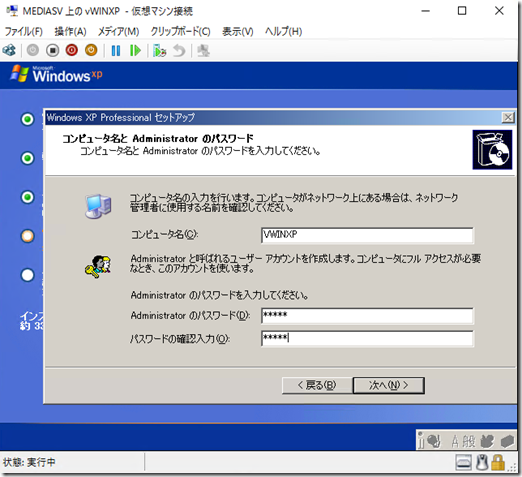Click the 次へ(N) button
Viewport: 522px width, 477px height.
tap(389, 385)
